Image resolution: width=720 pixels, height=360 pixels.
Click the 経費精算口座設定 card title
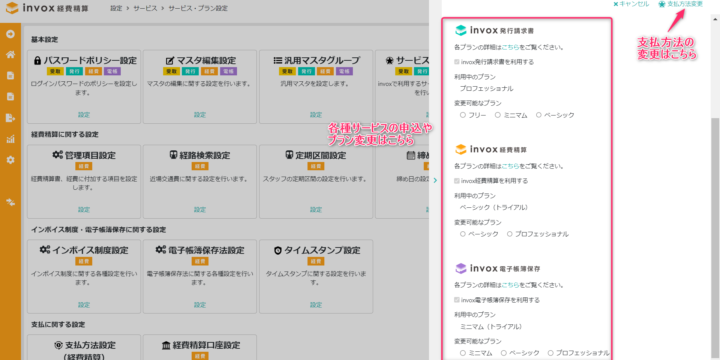tap(206, 345)
